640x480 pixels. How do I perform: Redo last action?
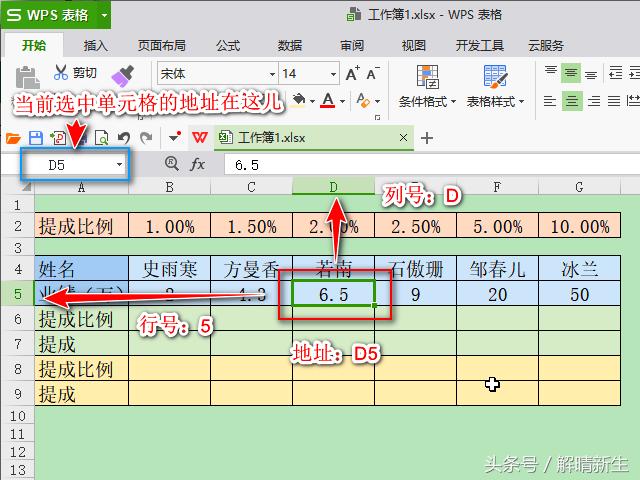click(146, 138)
